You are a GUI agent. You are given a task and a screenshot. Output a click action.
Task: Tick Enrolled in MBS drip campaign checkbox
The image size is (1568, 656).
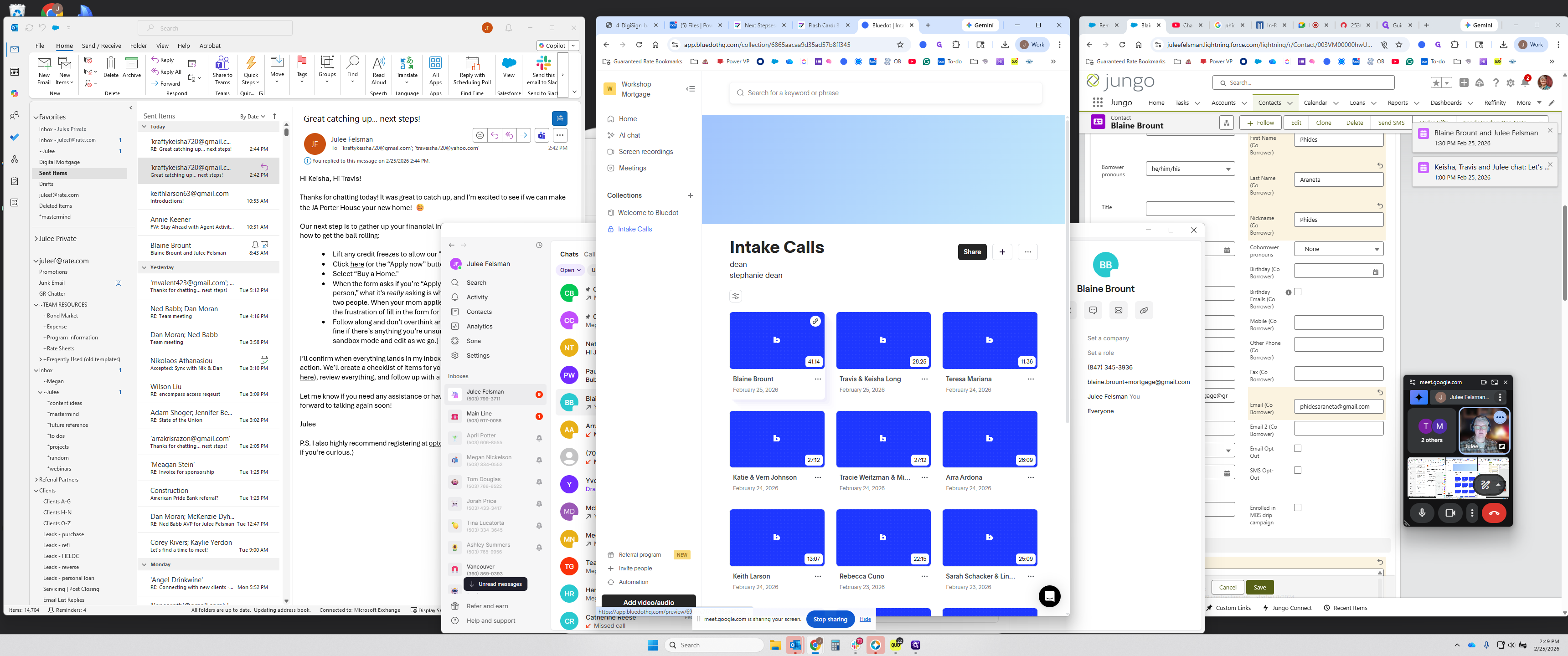1297,507
